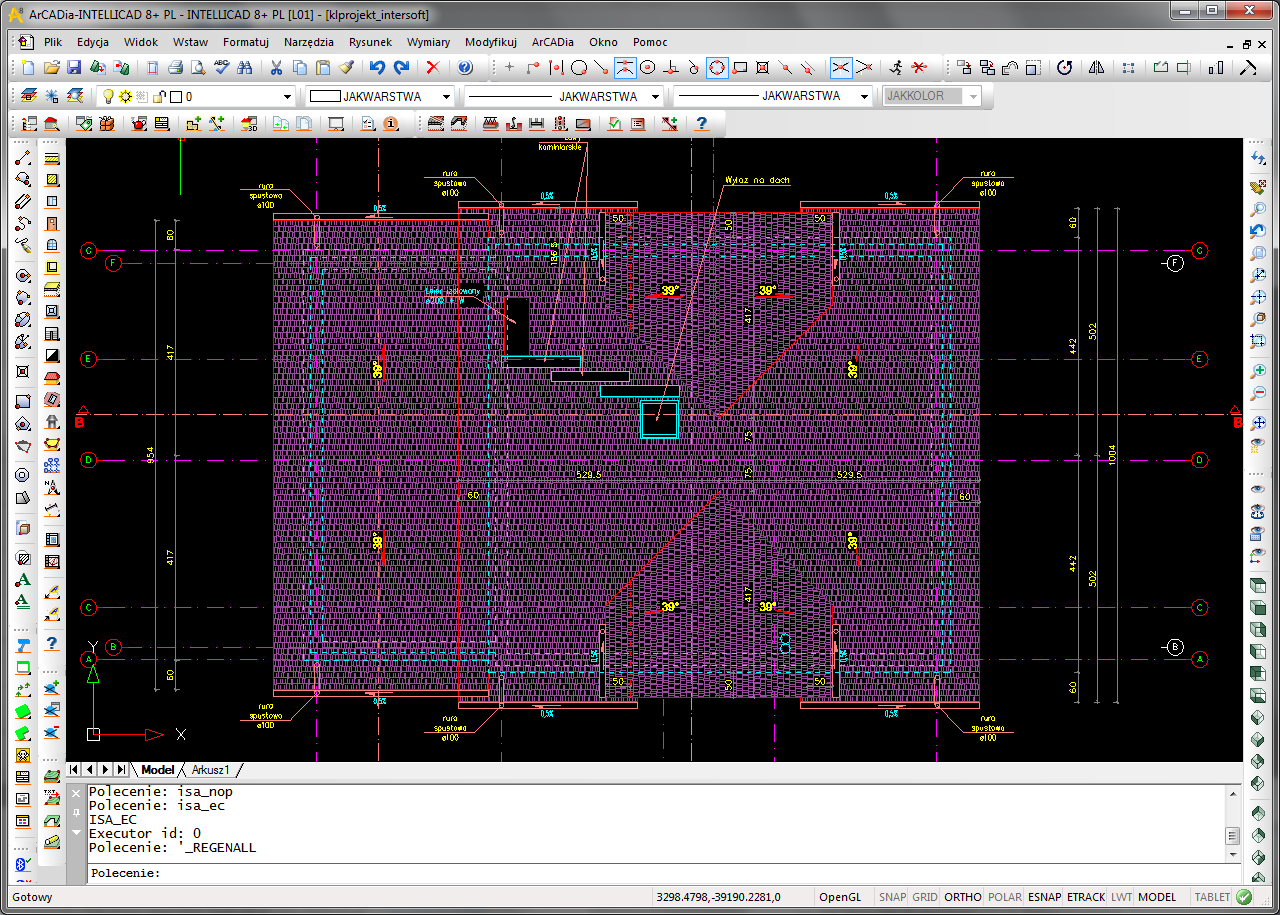The width and height of the screenshot is (1280, 915).
Task: Open the first JAKWARSTWA color dropdown
Action: click(379, 97)
